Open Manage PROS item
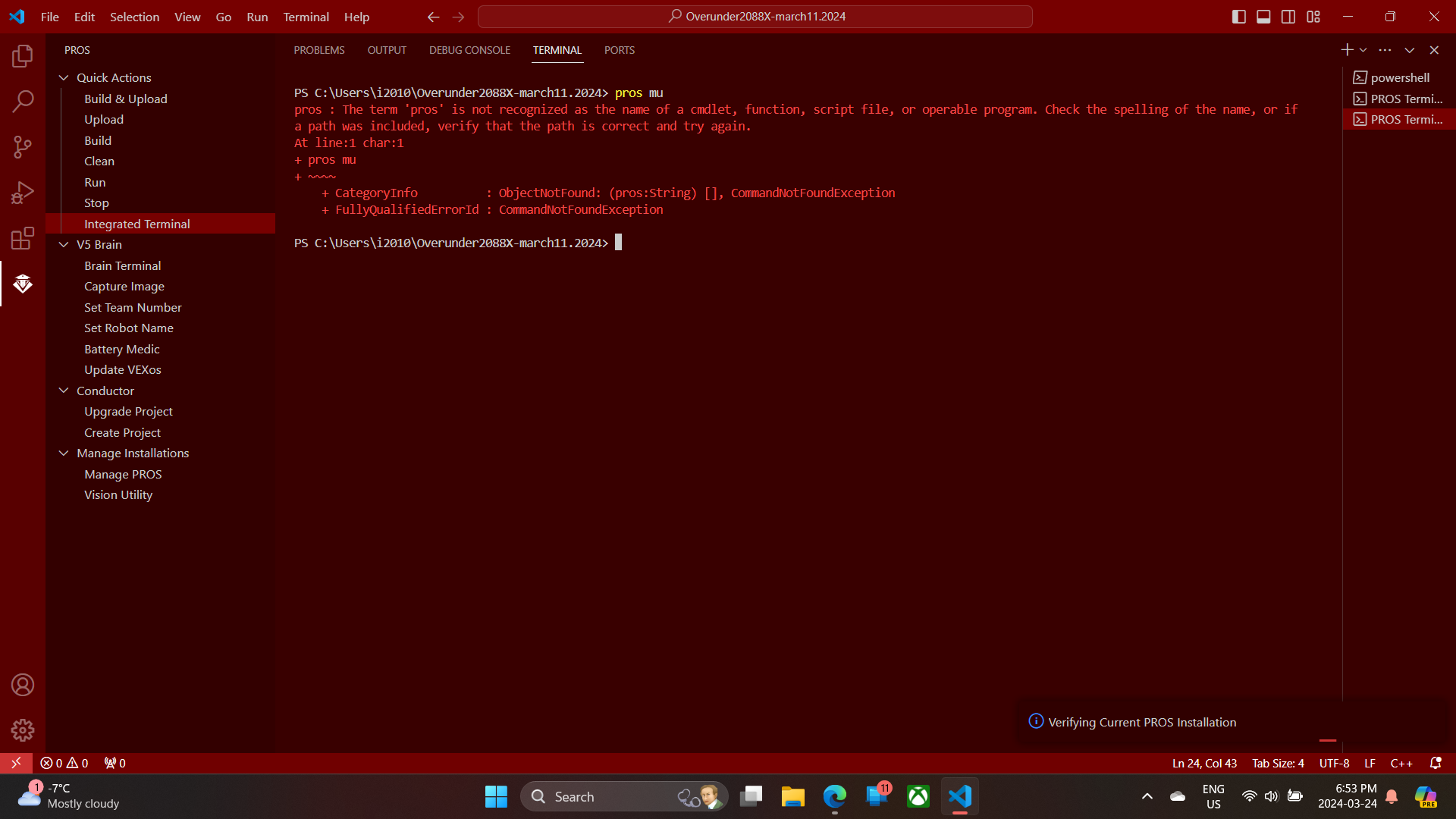 point(124,474)
